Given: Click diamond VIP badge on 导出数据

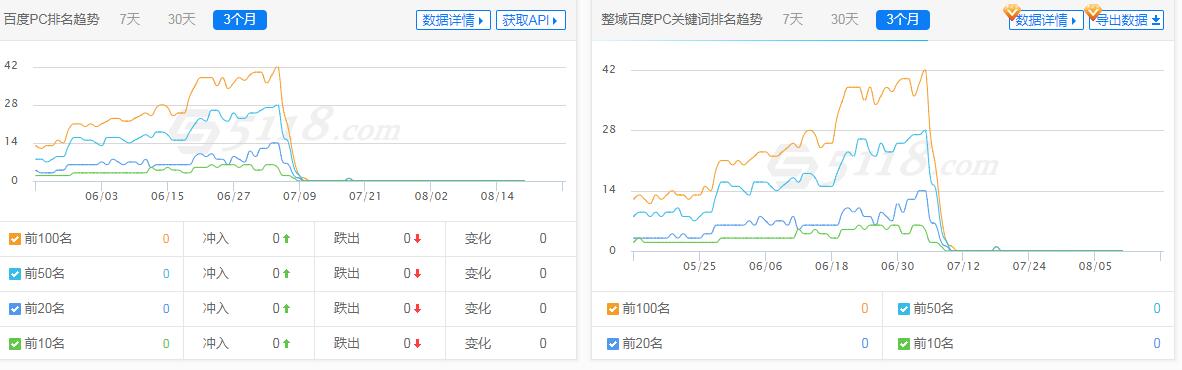Looking at the screenshot, I should point(1092,11).
